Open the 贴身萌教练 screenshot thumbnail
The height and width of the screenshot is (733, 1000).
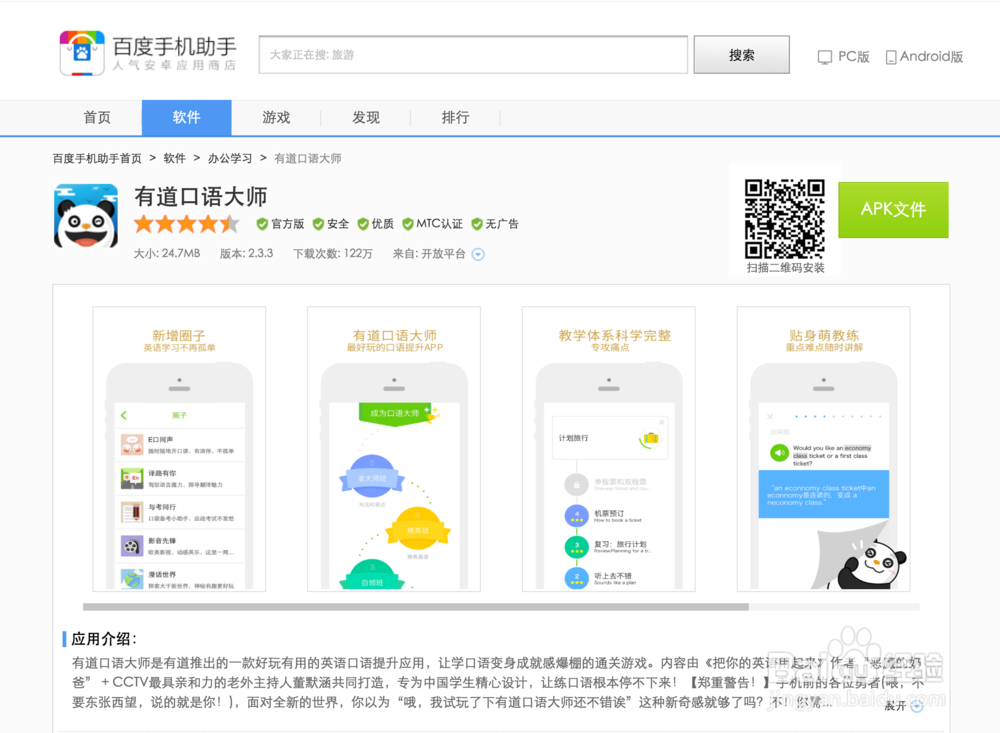824,448
